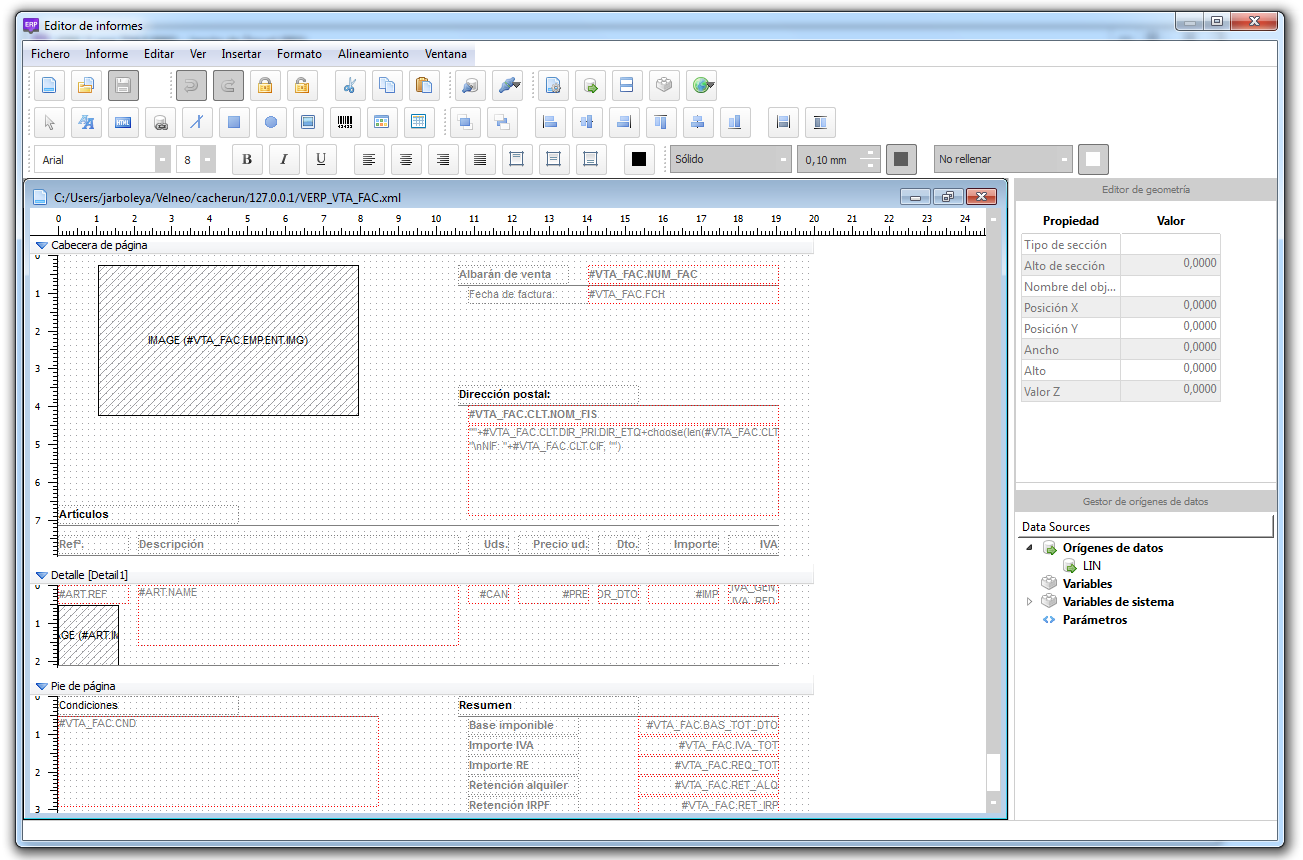
Task: Expand the Variables de sistema tree node
Action: click(x=1030, y=602)
